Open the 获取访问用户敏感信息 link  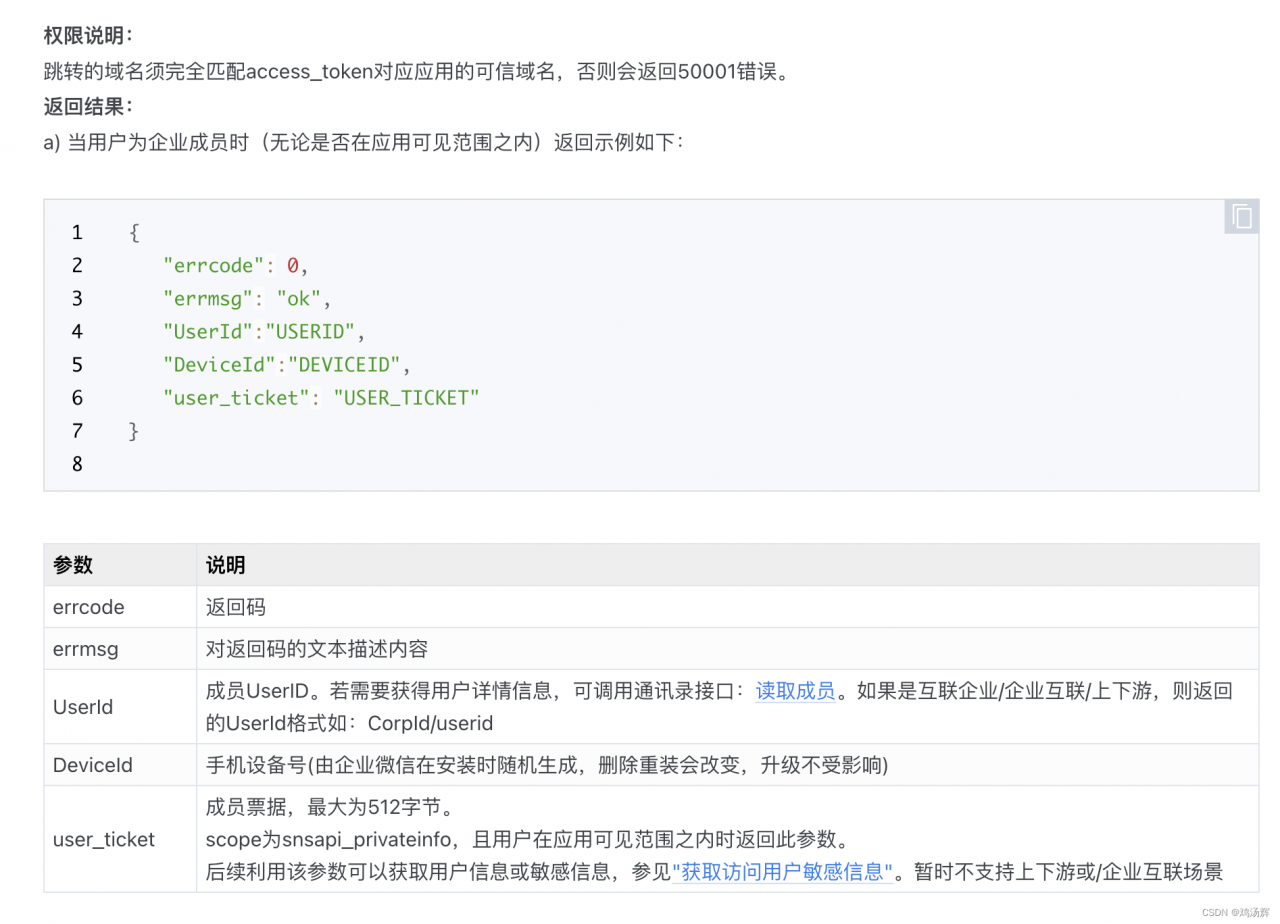[x=783, y=871]
